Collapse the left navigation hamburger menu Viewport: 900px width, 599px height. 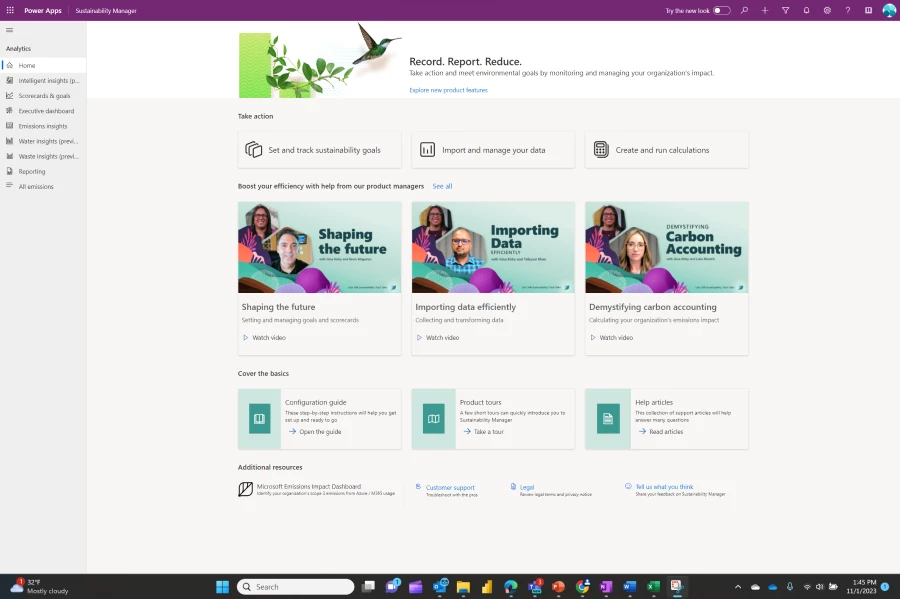pyautogui.click(x=10, y=30)
